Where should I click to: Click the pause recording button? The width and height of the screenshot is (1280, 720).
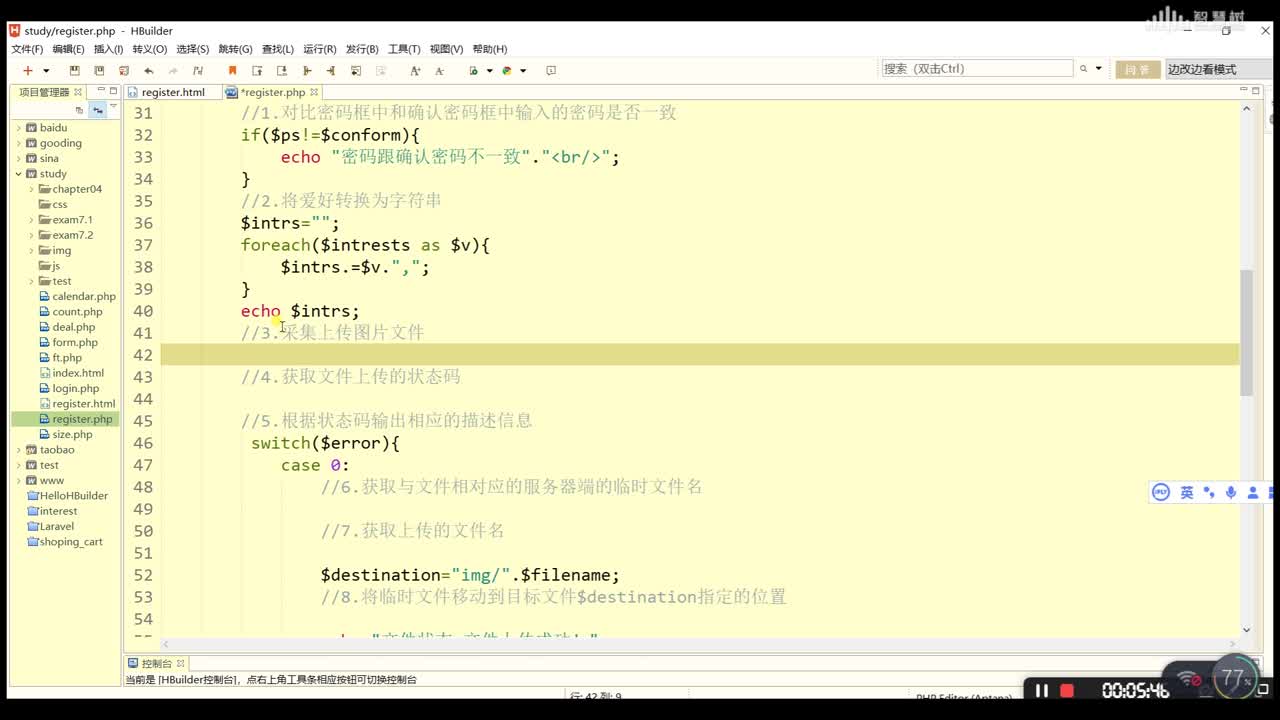pyautogui.click(x=1041, y=690)
